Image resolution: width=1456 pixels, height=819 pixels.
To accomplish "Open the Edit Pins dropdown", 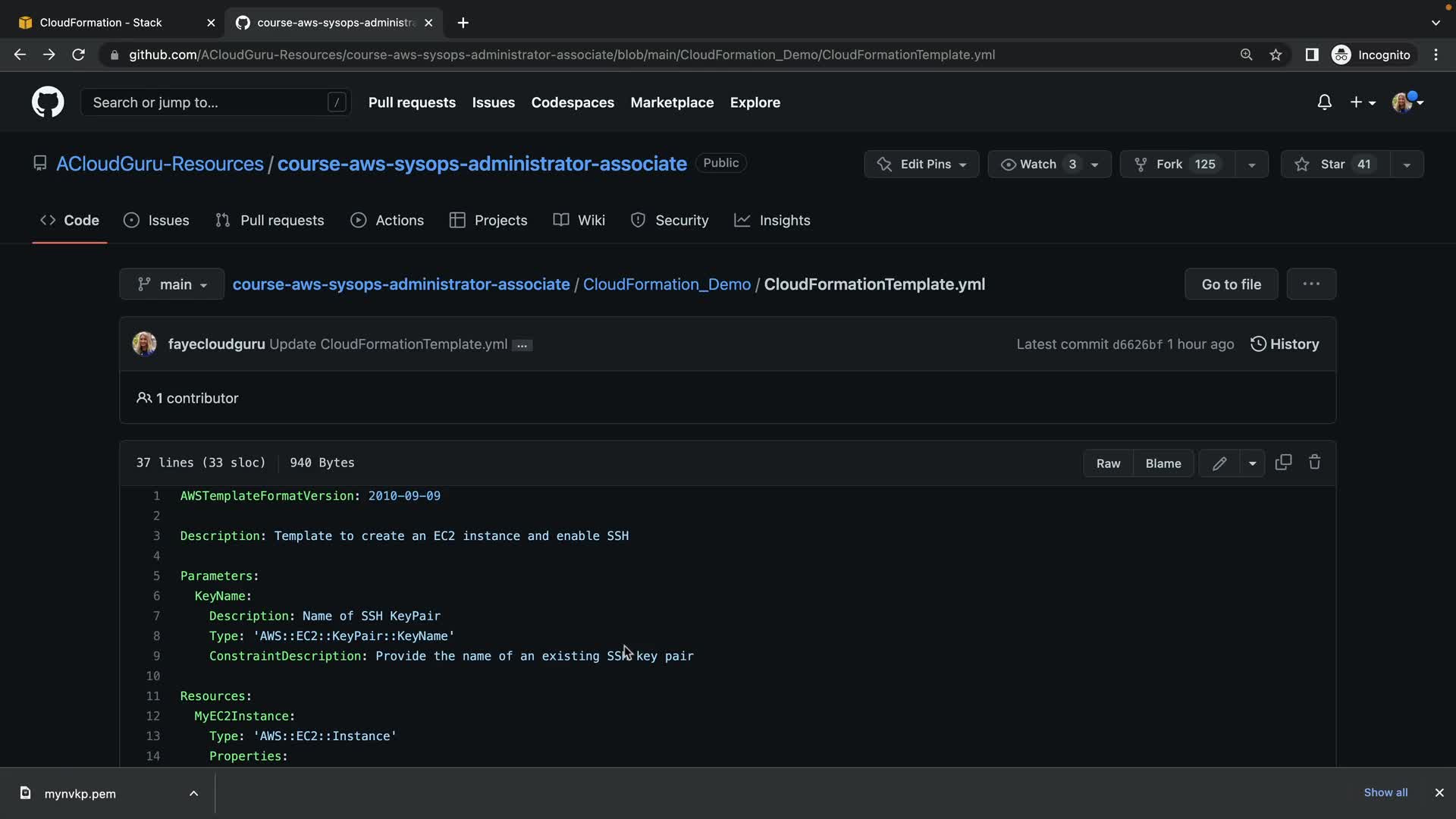I will [921, 165].
